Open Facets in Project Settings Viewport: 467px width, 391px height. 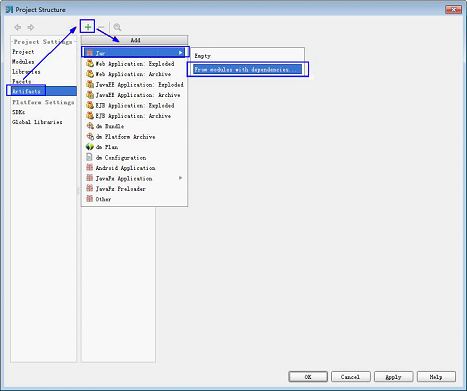[21, 81]
